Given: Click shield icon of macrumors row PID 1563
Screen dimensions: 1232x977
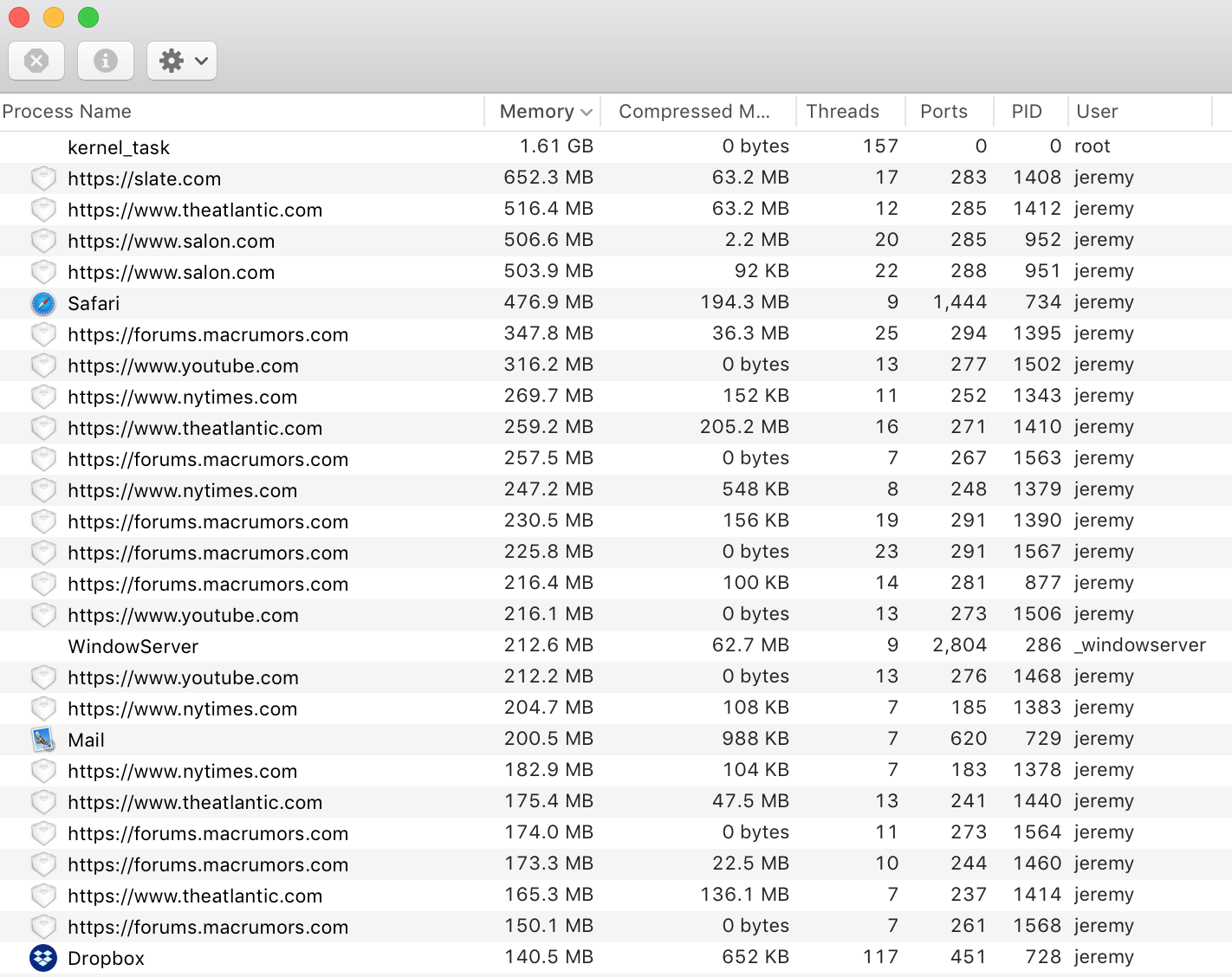Looking at the screenshot, I should [x=43, y=459].
